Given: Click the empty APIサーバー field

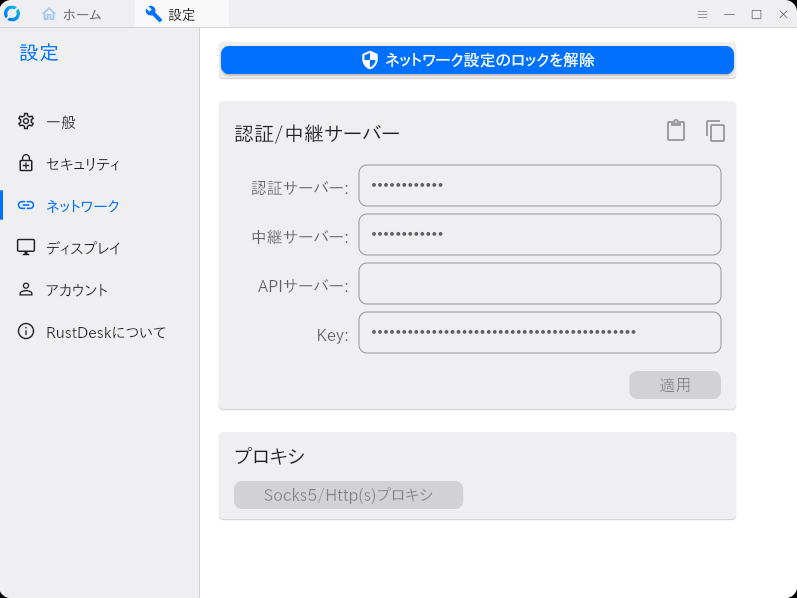Looking at the screenshot, I should 540,283.
